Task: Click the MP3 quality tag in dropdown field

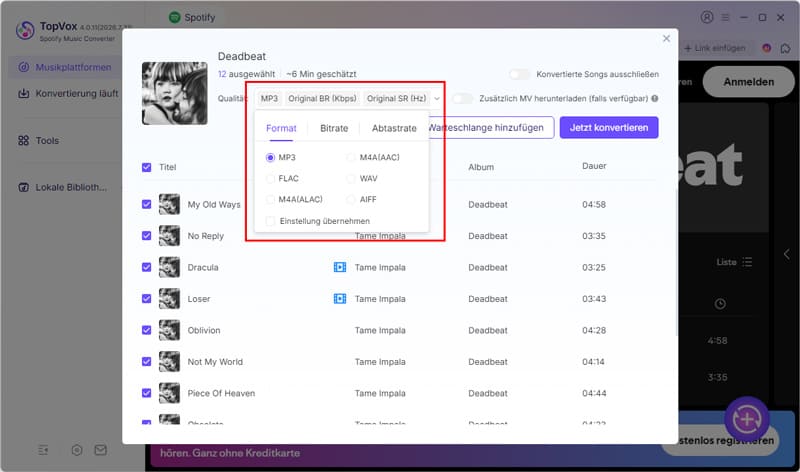Action: tap(269, 98)
